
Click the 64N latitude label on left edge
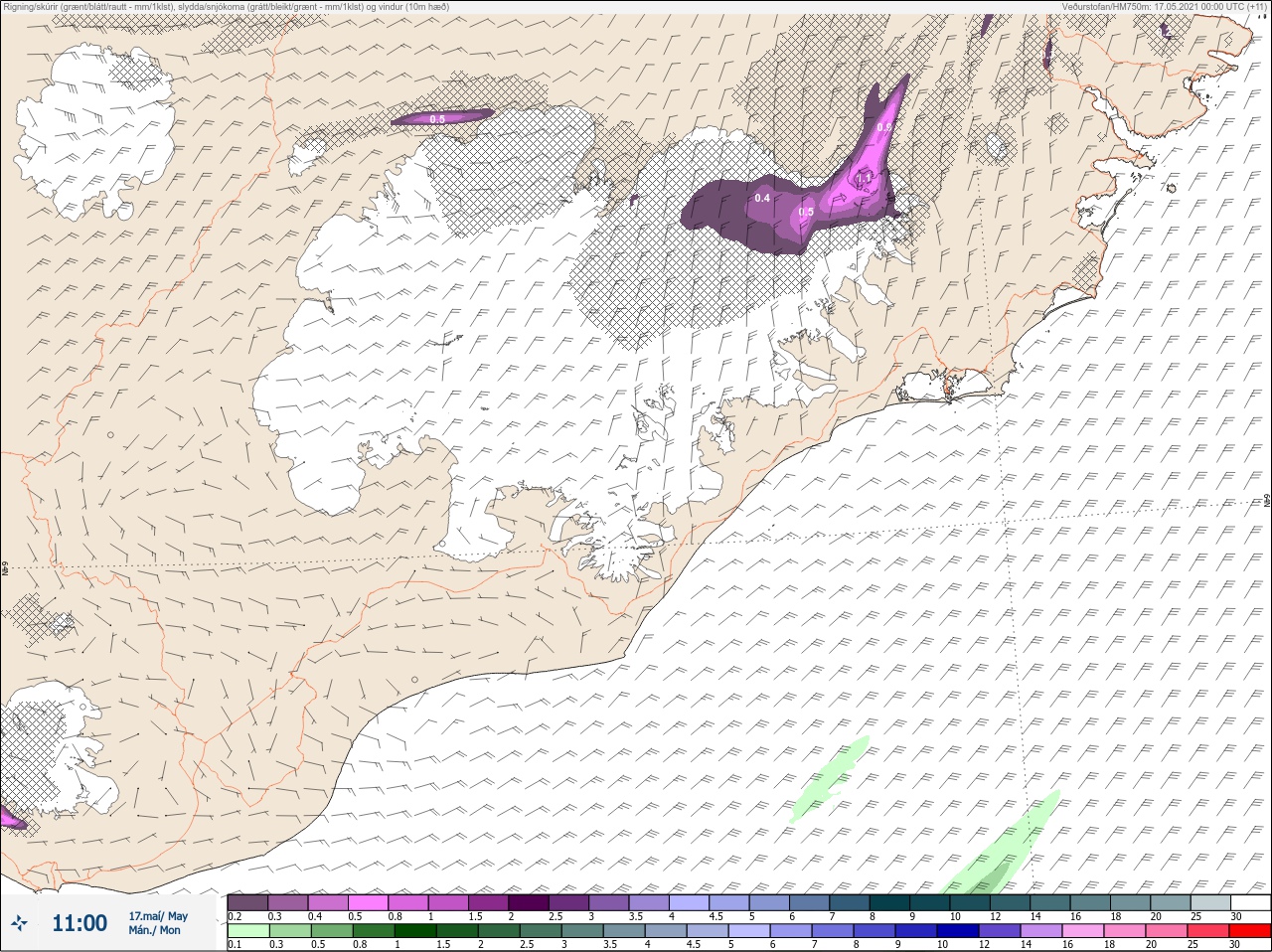tap(5, 570)
